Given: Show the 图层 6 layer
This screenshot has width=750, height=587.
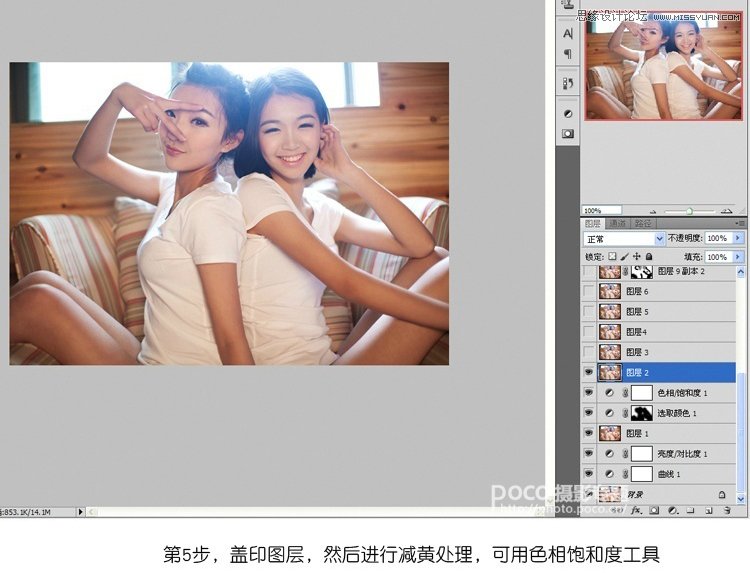Looking at the screenshot, I should point(589,291).
